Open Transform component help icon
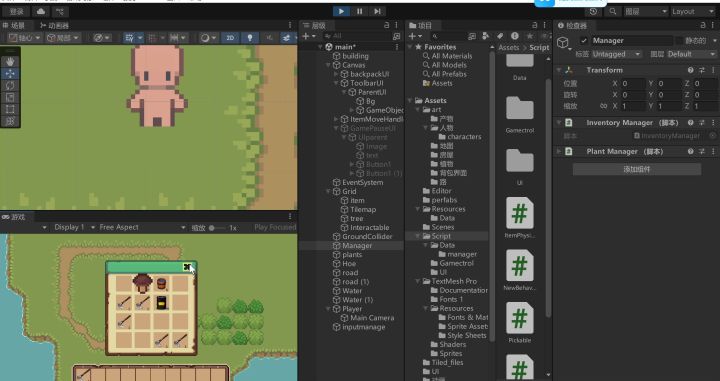 tap(690, 70)
